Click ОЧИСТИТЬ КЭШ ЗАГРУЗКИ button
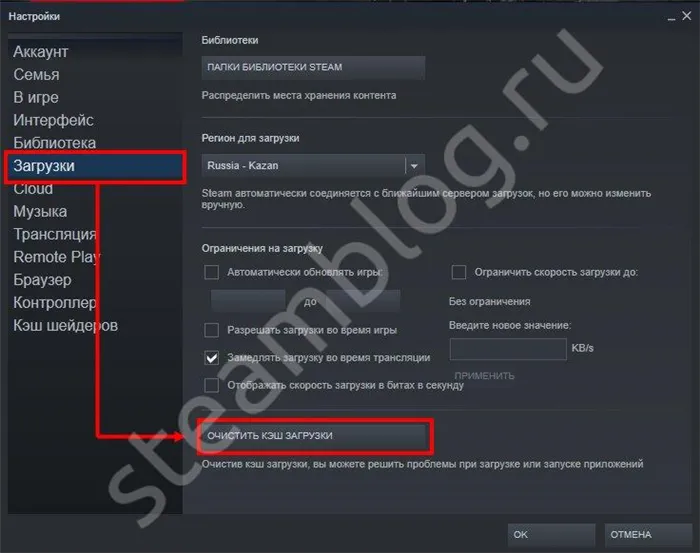The width and height of the screenshot is (700, 553). [315, 436]
